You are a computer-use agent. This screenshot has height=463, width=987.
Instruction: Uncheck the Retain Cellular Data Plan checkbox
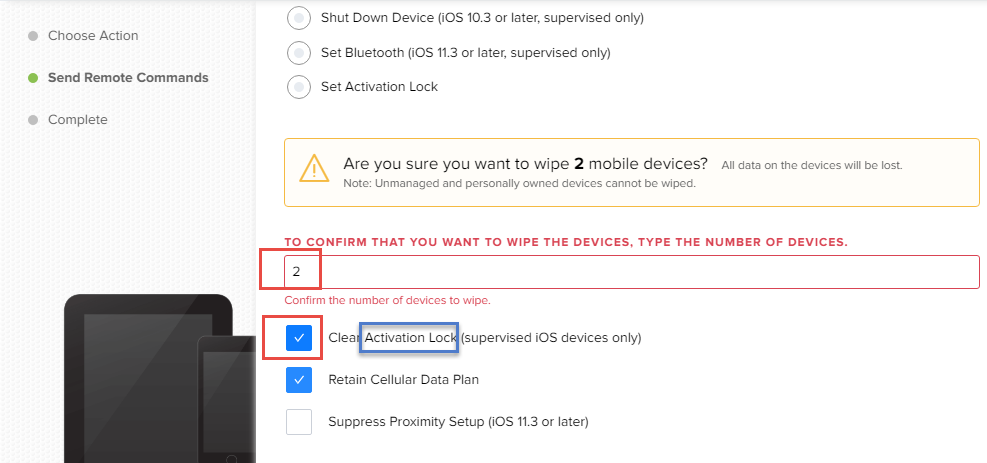(299, 380)
